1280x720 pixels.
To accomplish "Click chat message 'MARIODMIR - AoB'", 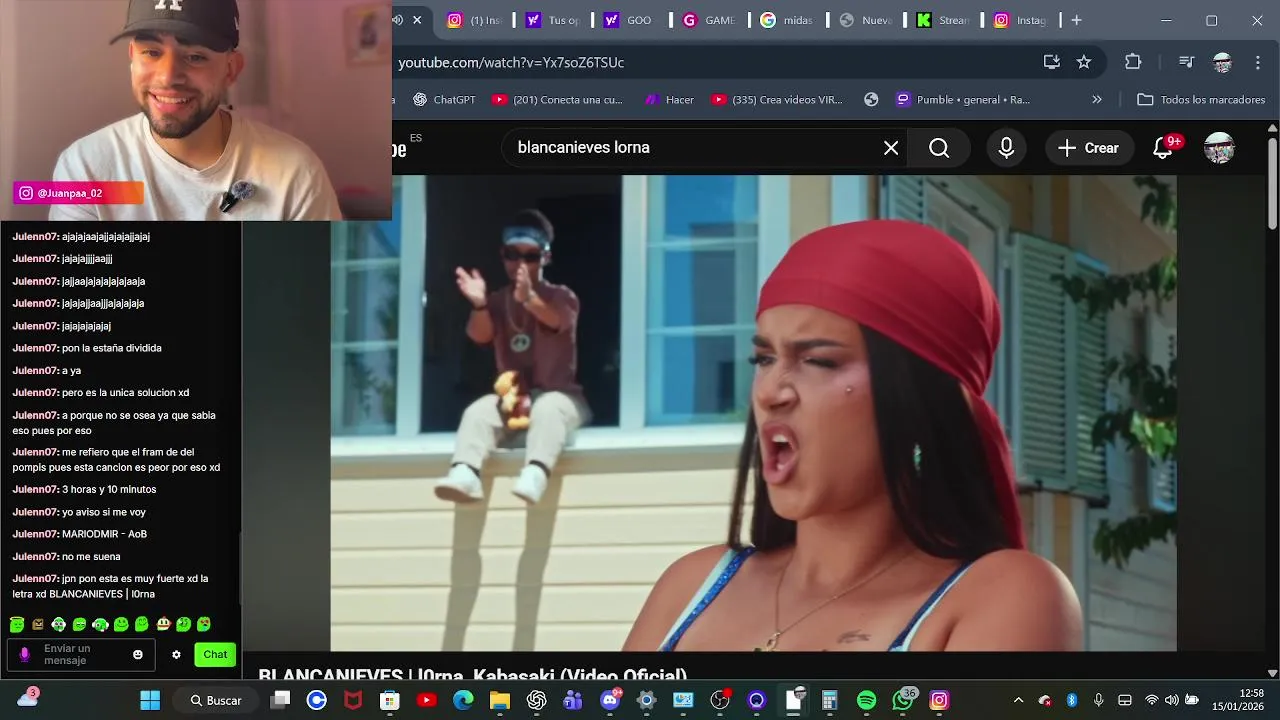I will [105, 534].
